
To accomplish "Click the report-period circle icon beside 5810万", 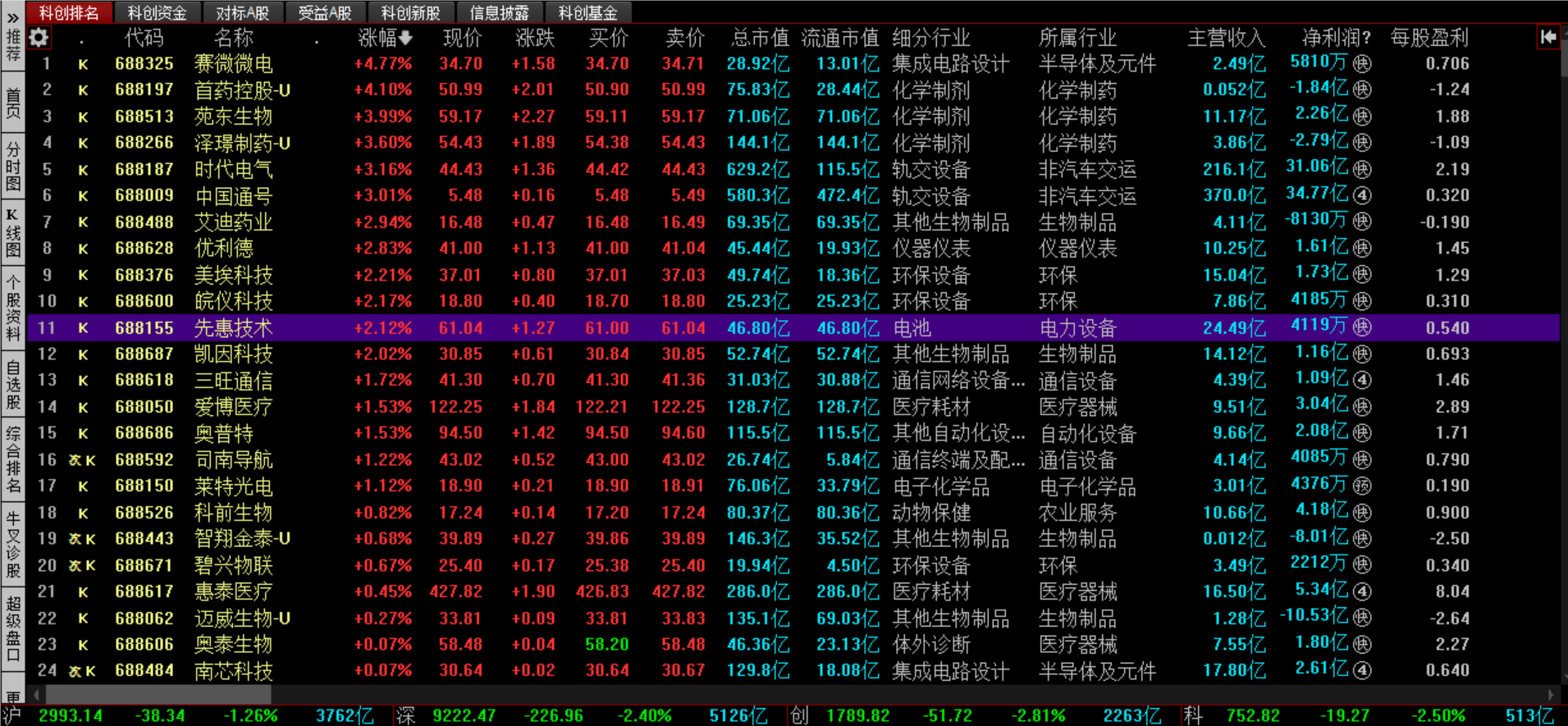I will pyautogui.click(x=1362, y=63).
